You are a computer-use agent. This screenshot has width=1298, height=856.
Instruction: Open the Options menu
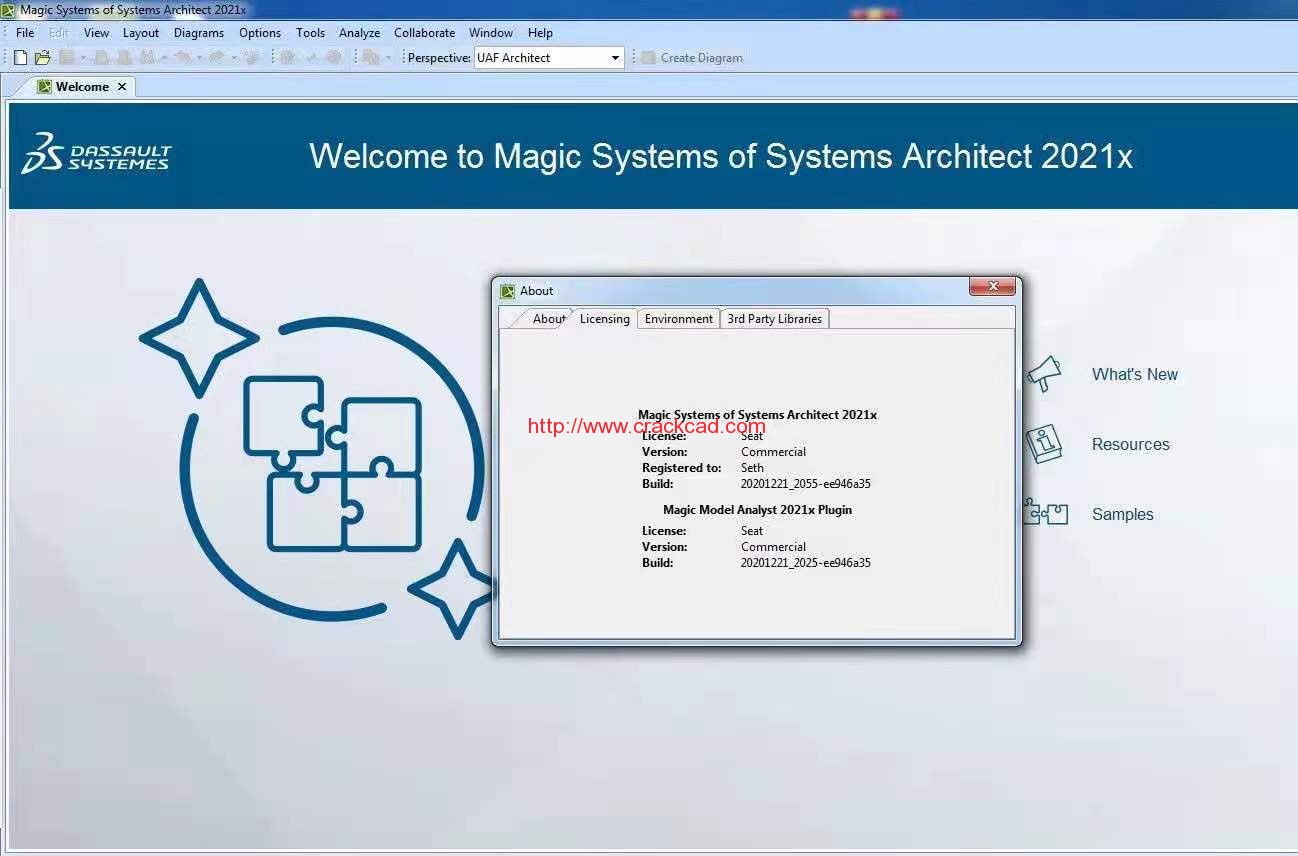click(260, 33)
